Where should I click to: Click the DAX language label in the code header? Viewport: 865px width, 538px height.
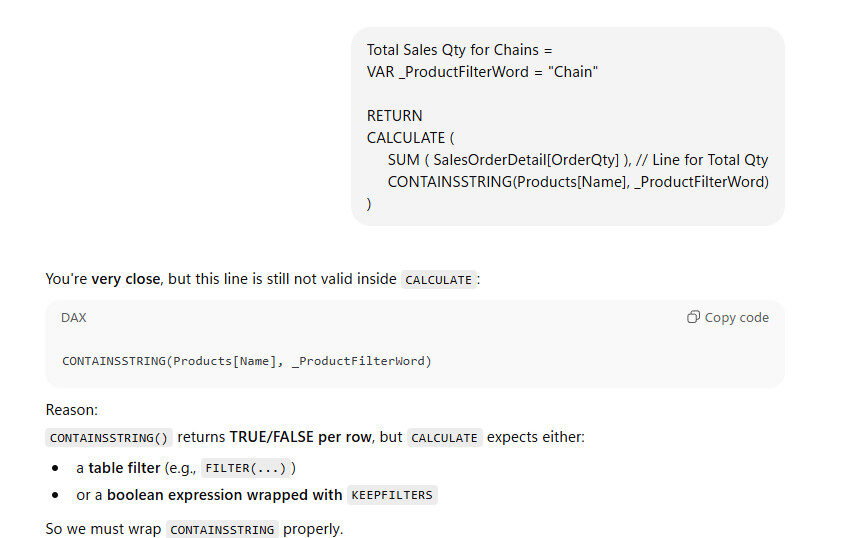pos(74,317)
